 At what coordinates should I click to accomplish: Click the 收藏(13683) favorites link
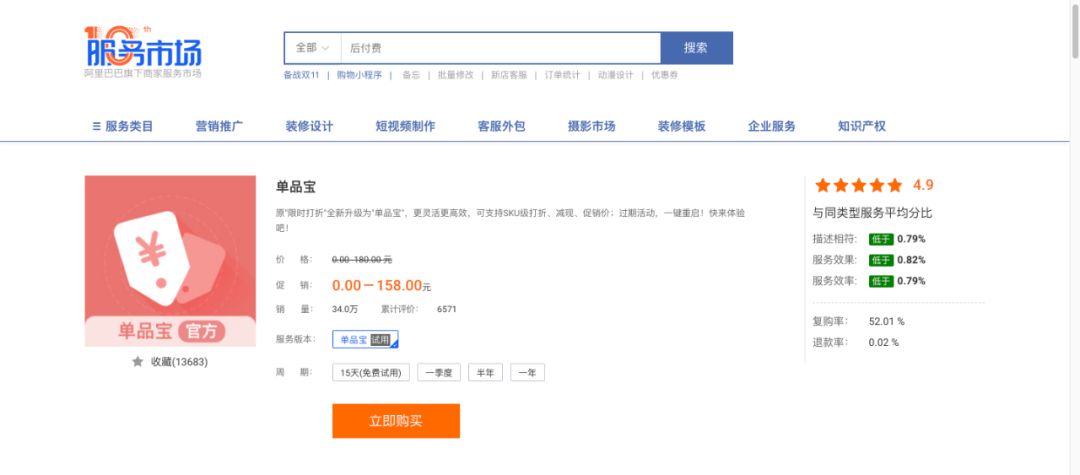click(x=179, y=361)
